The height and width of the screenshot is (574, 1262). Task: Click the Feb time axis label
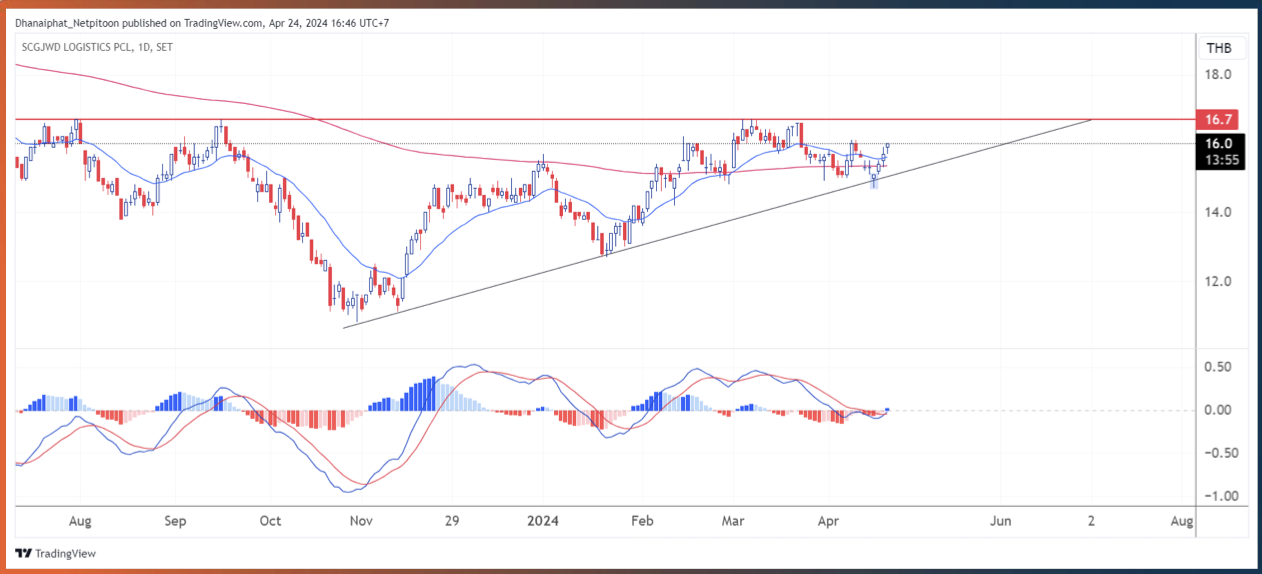click(x=643, y=521)
